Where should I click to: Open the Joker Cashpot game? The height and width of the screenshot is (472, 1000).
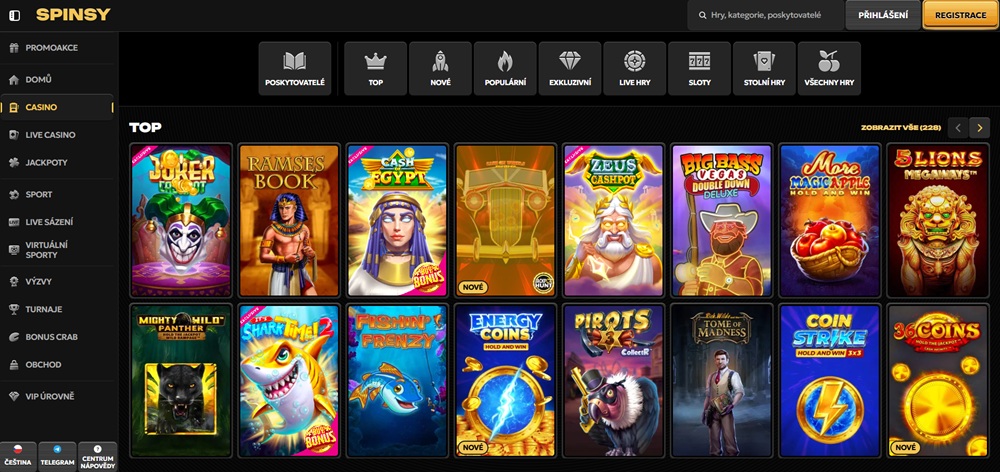point(181,221)
